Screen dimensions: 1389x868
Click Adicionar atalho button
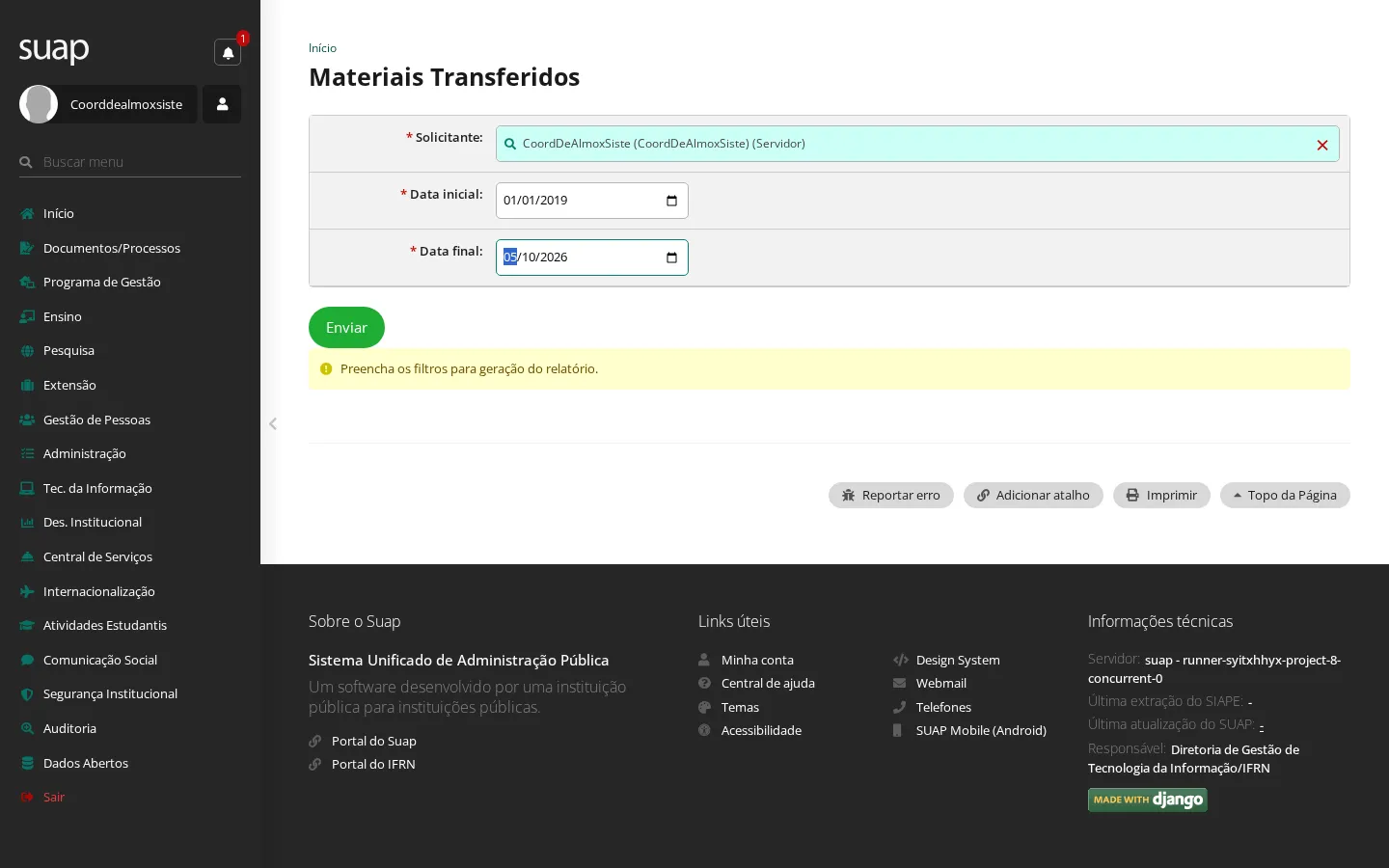1033,496
